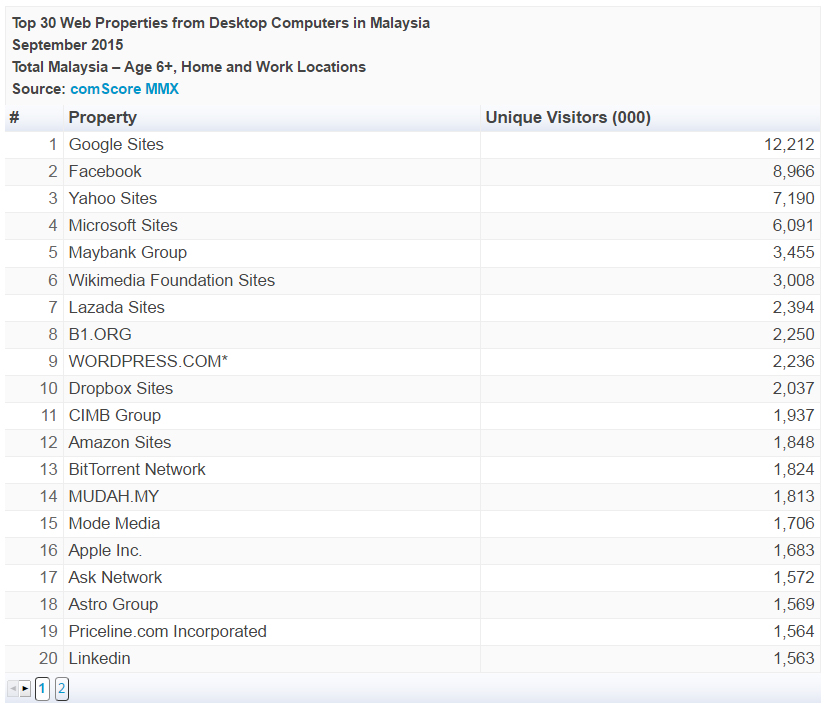Image resolution: width=828 pixels, height=707 pixels.
Task: Select the Facebook row
Action: 412,172
